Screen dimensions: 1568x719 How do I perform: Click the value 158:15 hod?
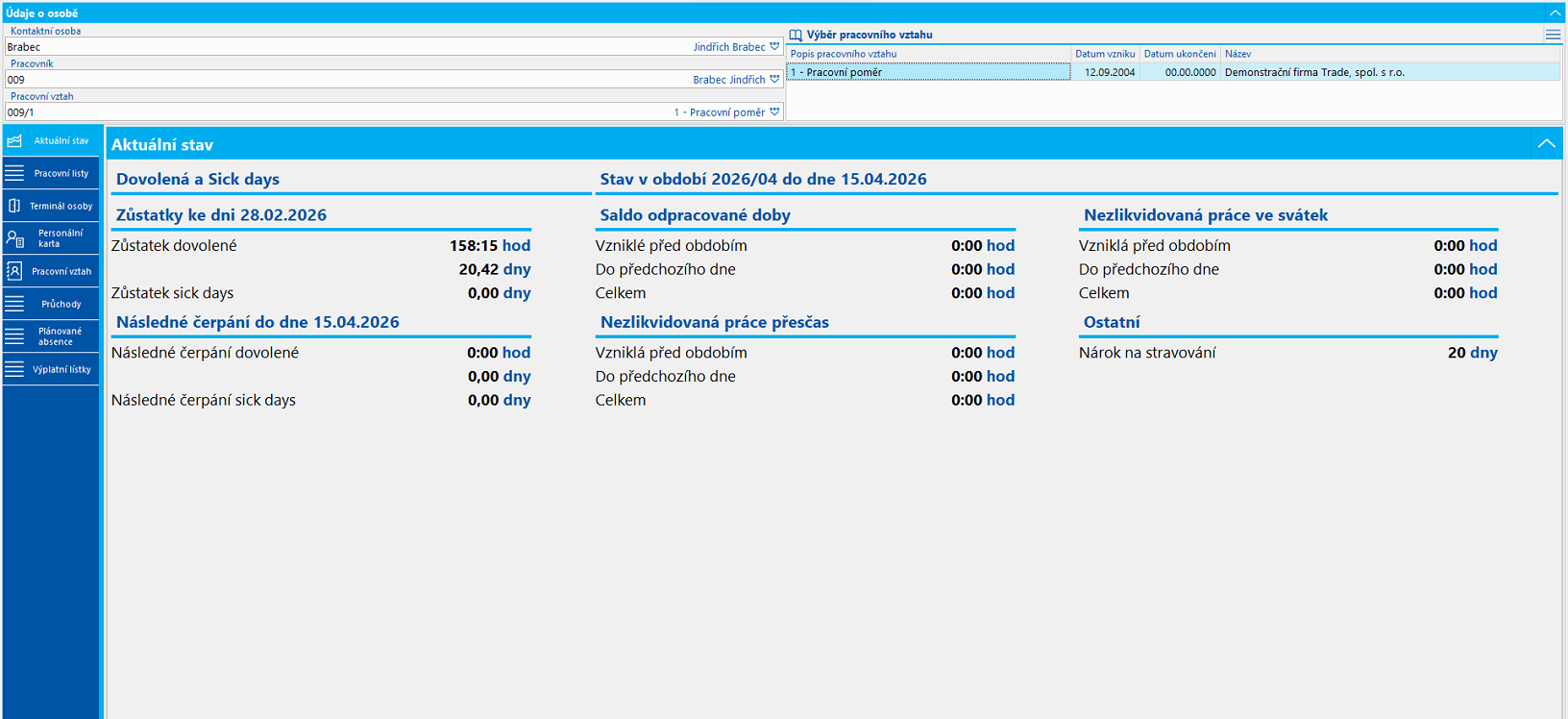click(490, 245)
